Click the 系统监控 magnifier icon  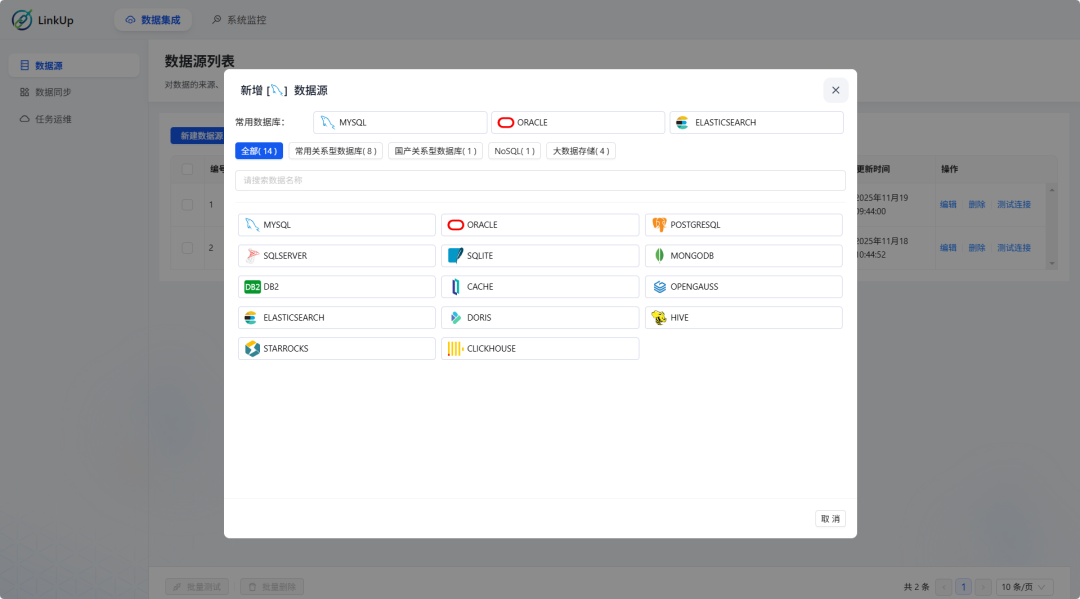click(217, 20)
